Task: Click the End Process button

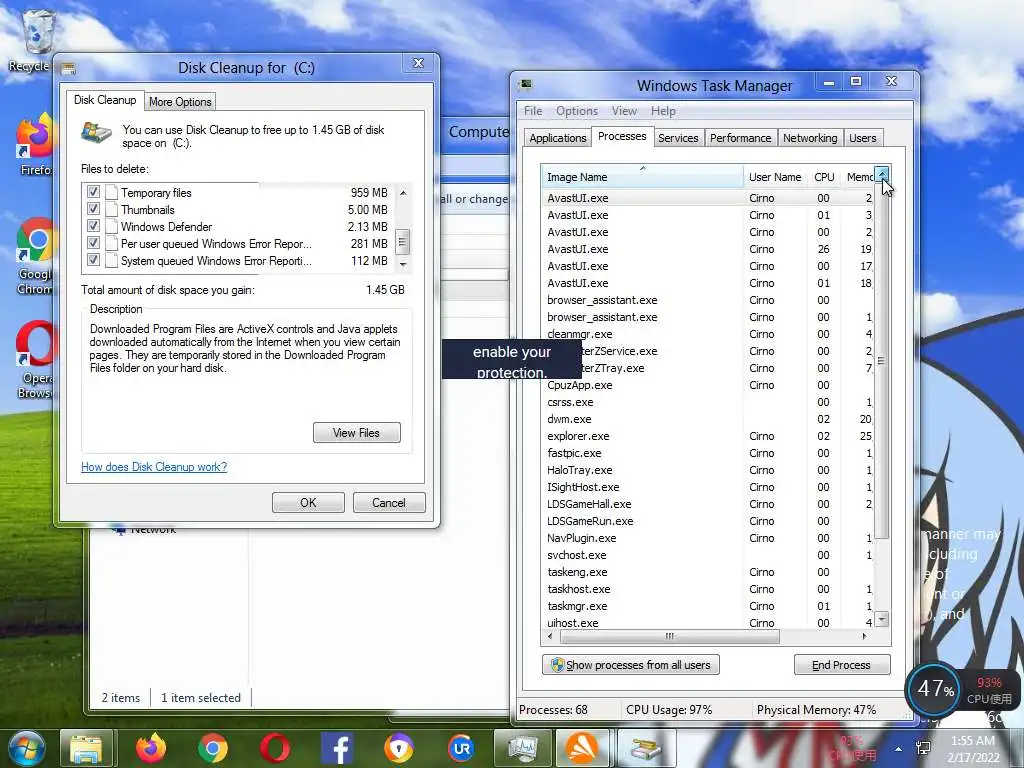Action: (x=841, y=665)
